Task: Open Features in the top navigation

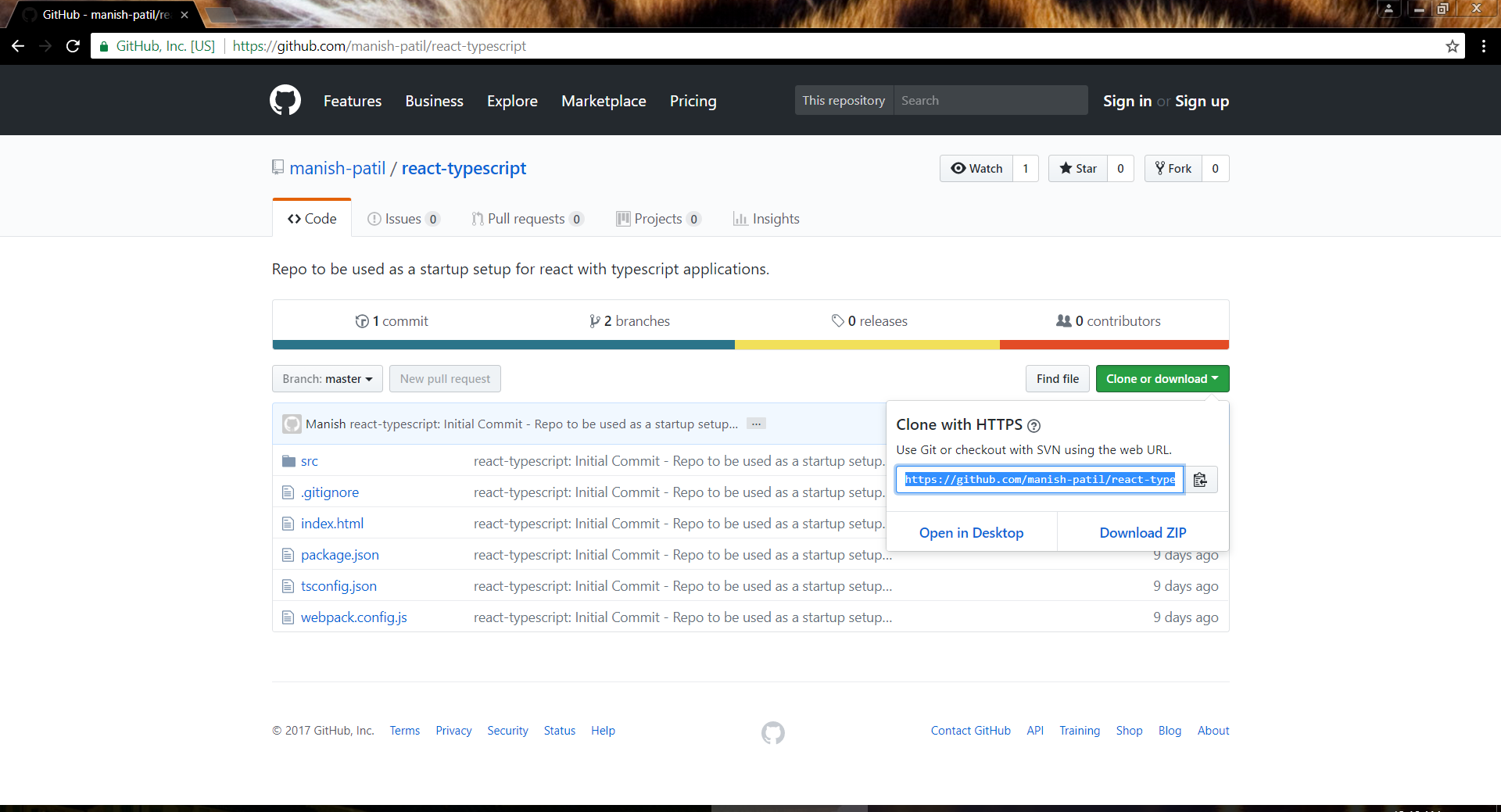Action: (353, 101)
